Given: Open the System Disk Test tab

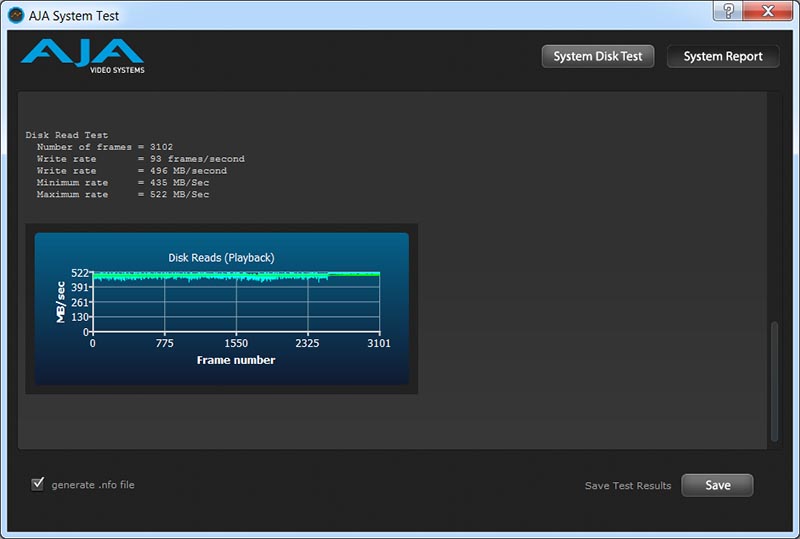Looking at the screenshot, I should (597, 56).
